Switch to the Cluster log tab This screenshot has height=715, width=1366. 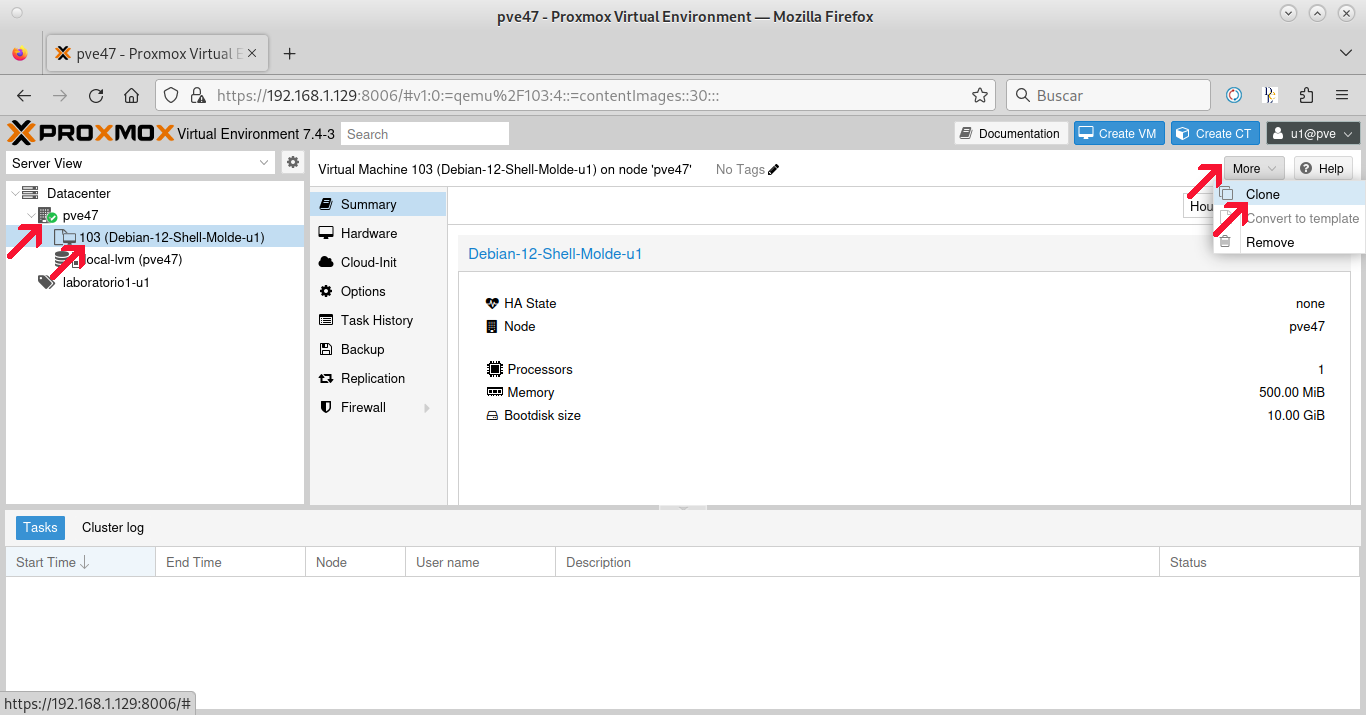pos(113,527)
